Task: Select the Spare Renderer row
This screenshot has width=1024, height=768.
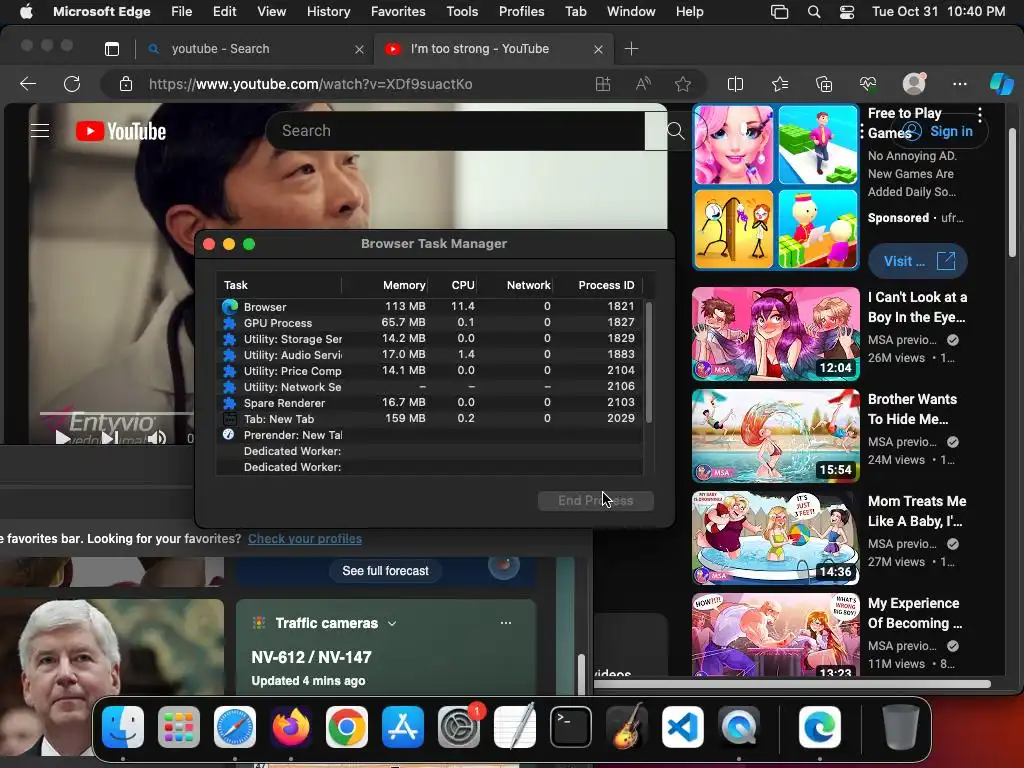Action: [x=429, y=403]
